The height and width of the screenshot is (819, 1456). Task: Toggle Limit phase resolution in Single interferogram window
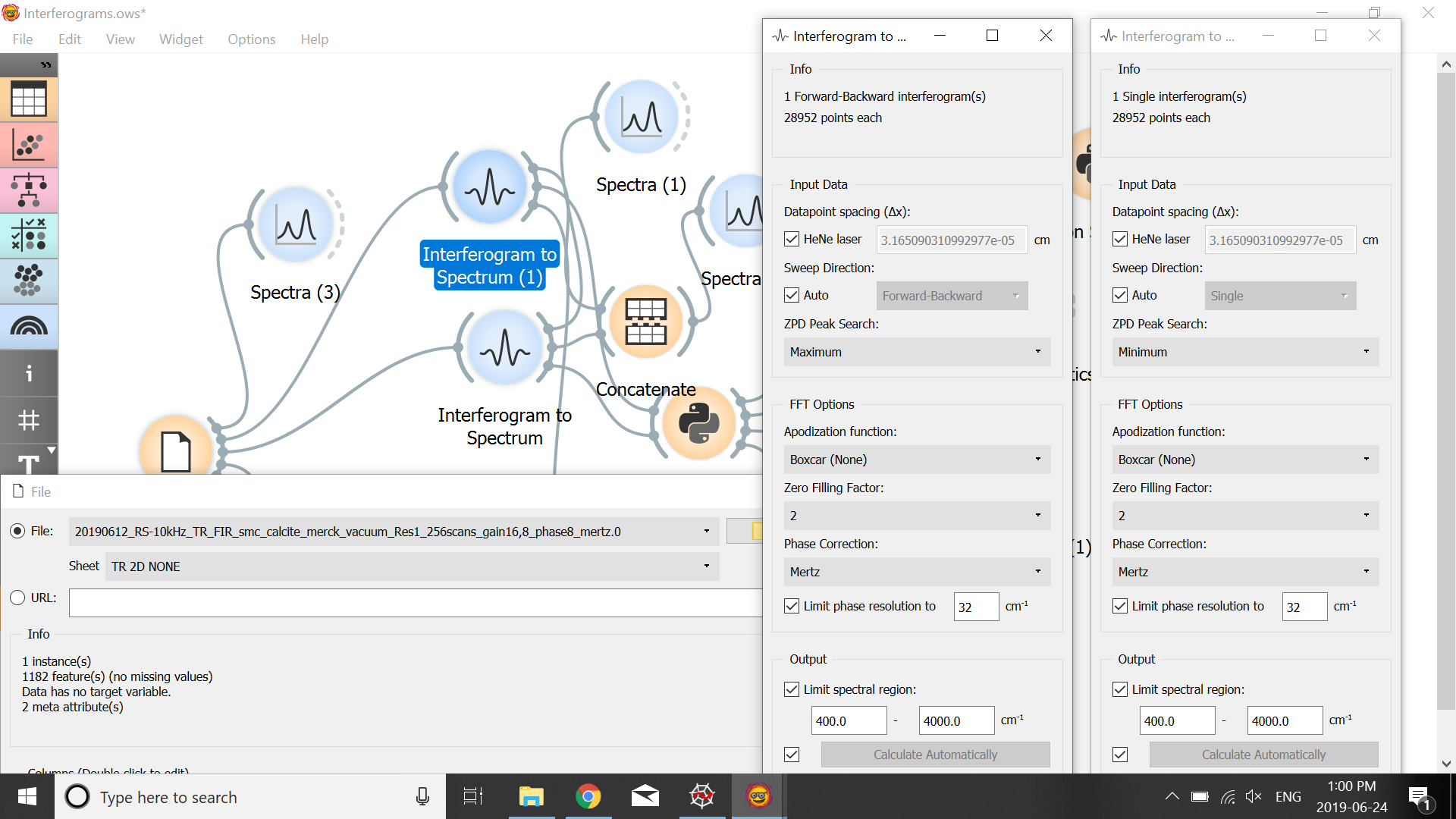tap(1120, 606)
